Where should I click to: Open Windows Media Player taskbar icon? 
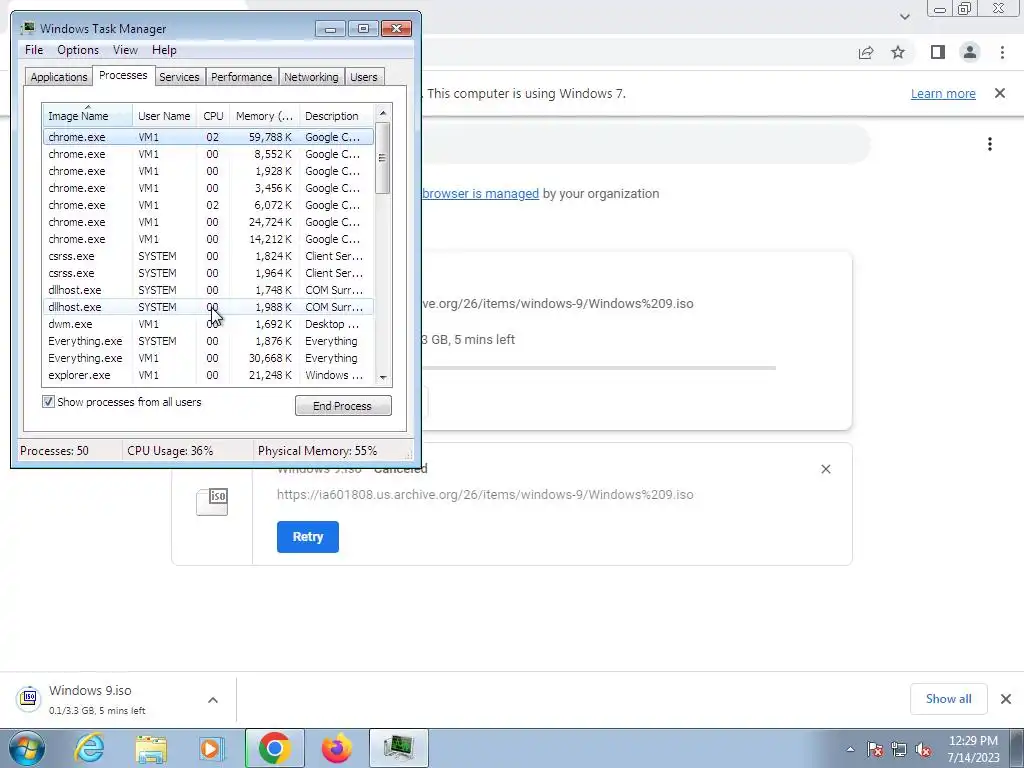212,749
